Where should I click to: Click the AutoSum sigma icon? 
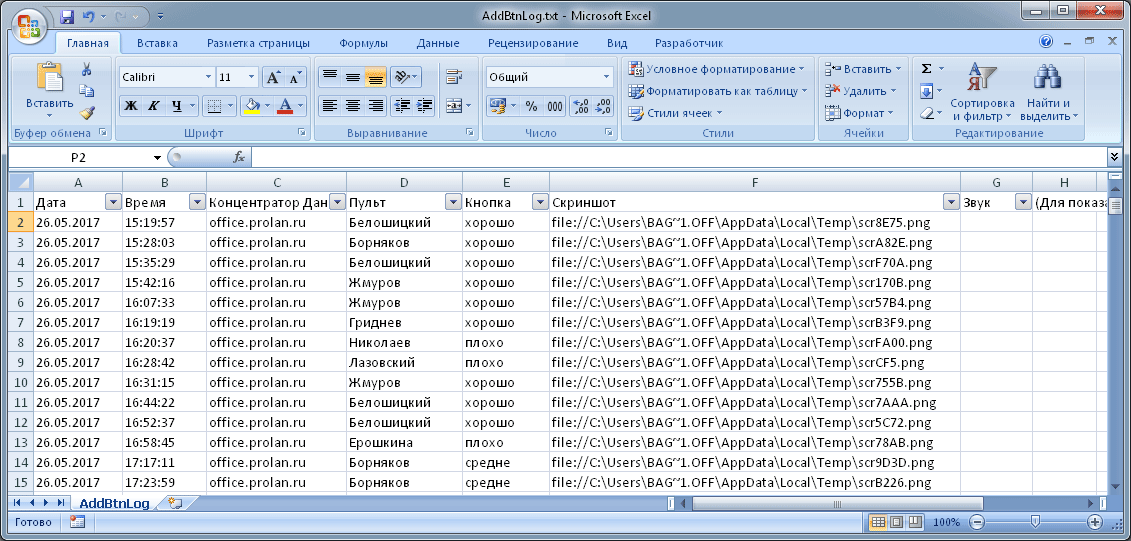click(x=926, y=69)
